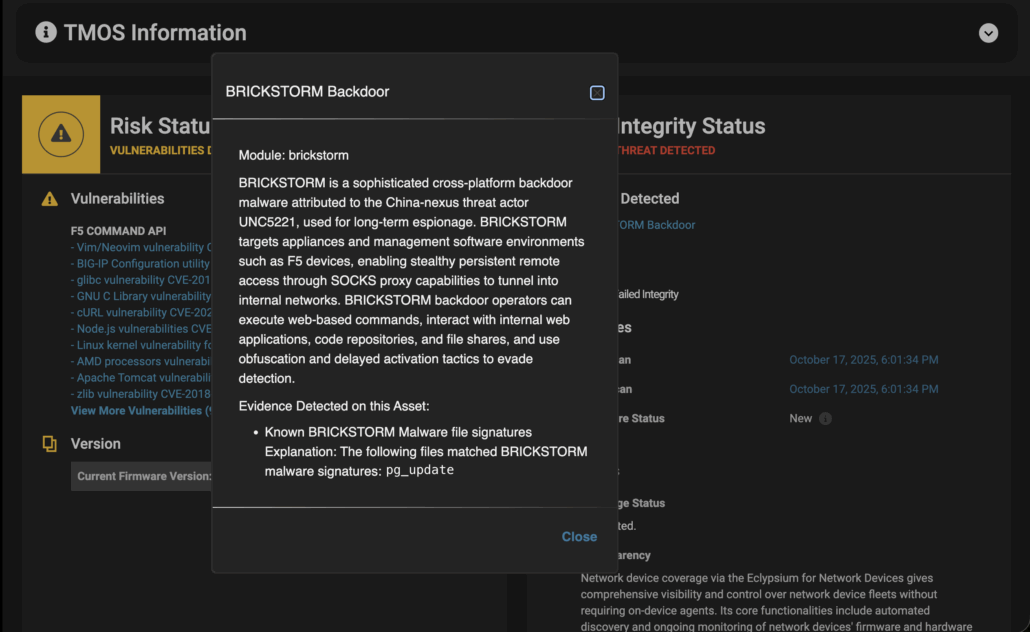Click the warning triangle next to Vulnerabilities
The image size is (1030, 632).
click(49, 199)
